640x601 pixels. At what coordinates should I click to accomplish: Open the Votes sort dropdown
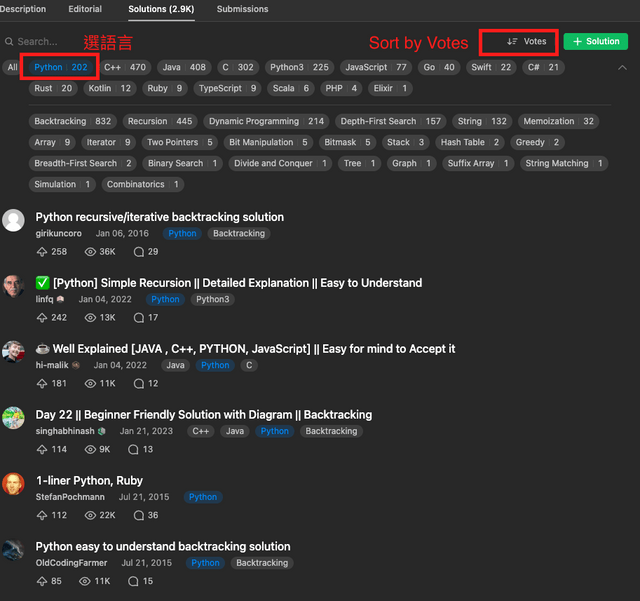coord(527,41)
